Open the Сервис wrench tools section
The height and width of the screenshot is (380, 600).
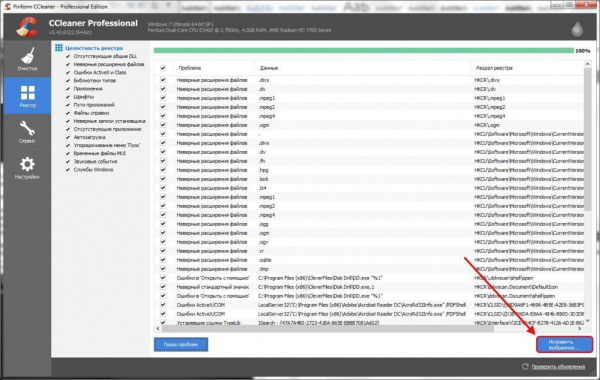(x=27, y=132)
